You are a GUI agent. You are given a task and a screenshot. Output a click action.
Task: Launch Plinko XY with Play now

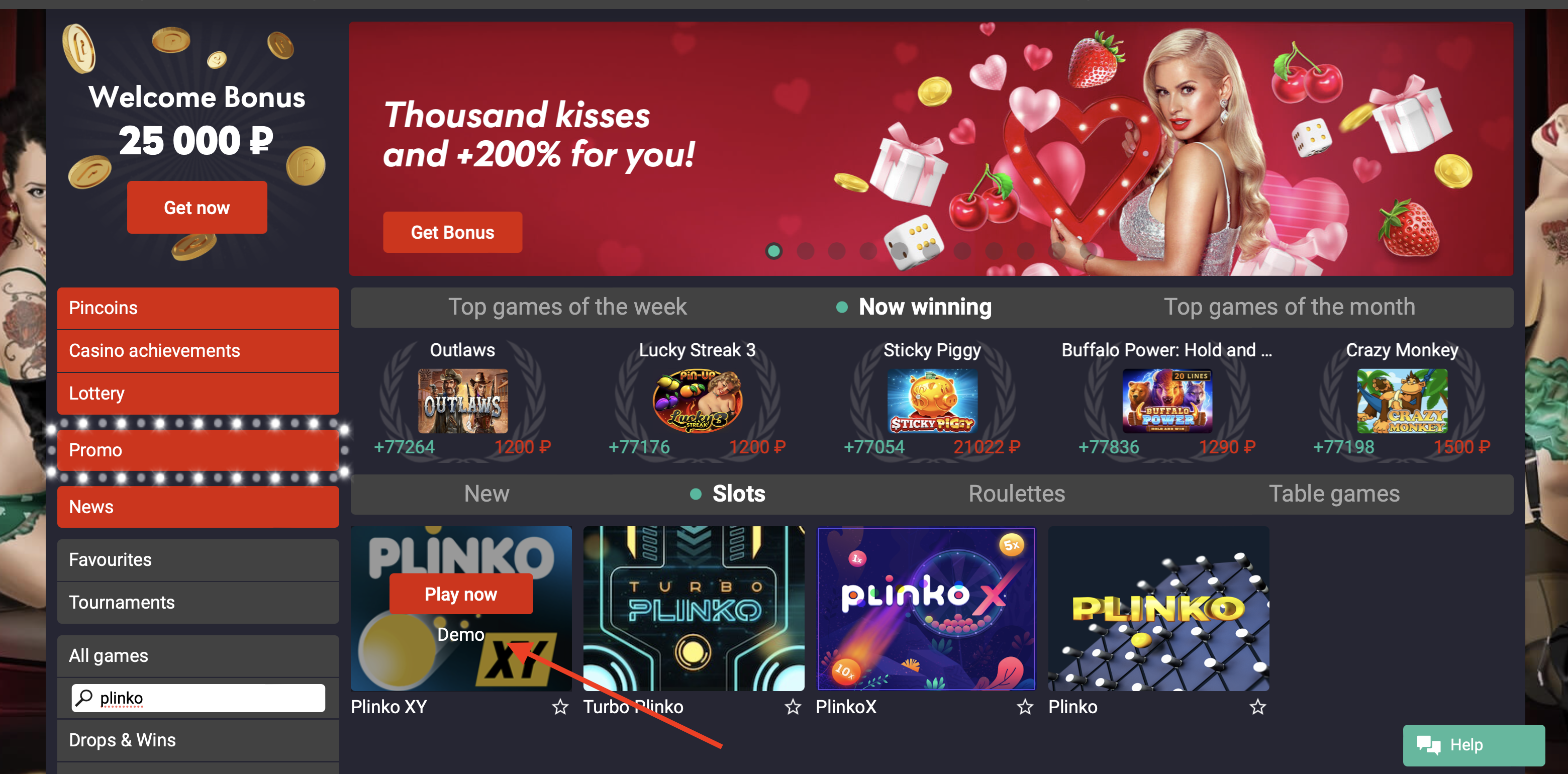[461, 594]
